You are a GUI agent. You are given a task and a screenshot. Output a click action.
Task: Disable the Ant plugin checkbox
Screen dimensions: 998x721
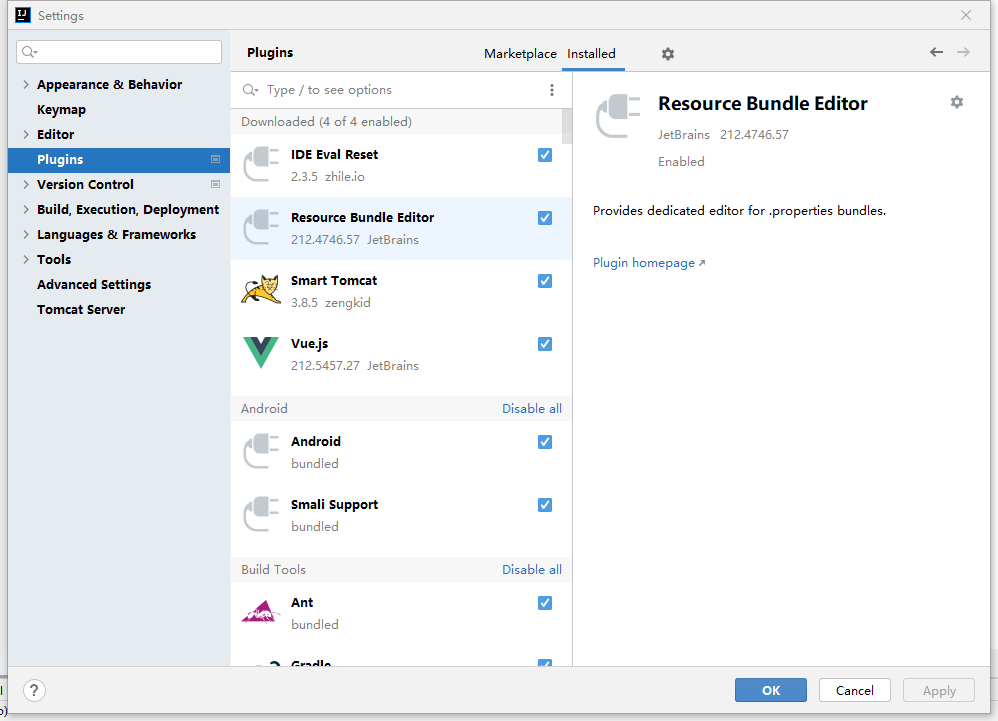(x=545, y=603)
